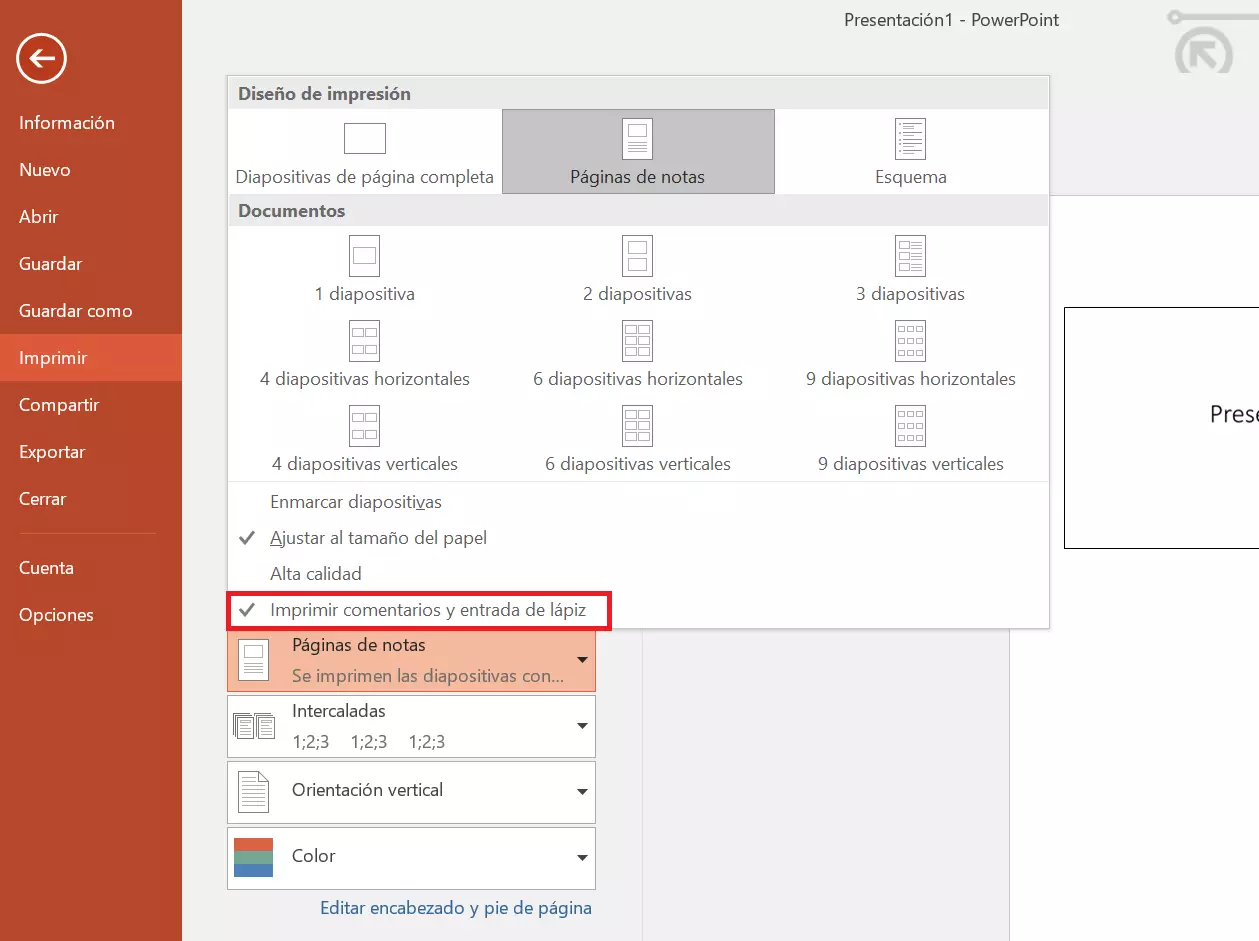
Task: Go to Exportar section
Action: point(91,452)
